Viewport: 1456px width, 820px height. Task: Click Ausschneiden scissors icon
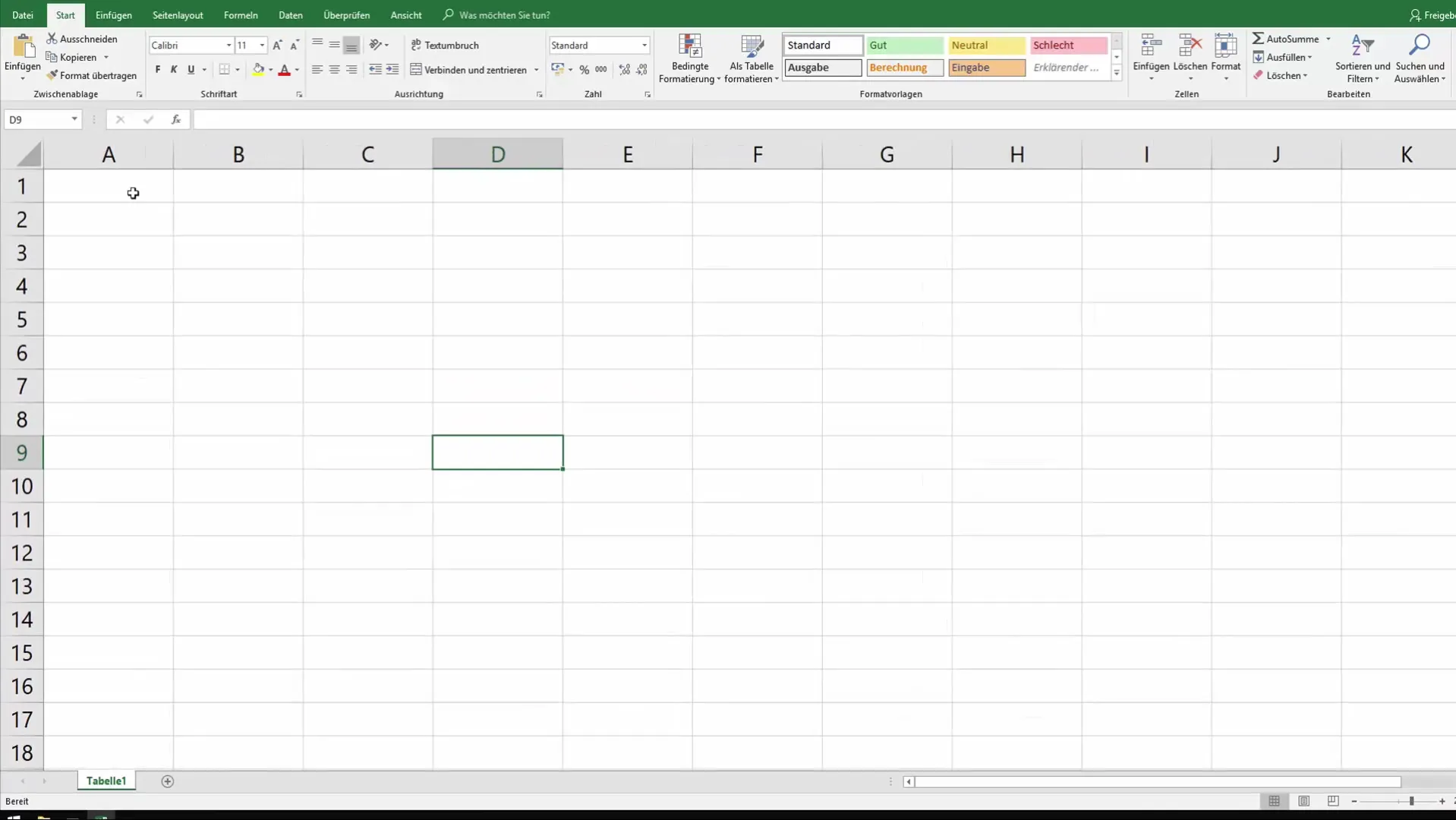52,39
